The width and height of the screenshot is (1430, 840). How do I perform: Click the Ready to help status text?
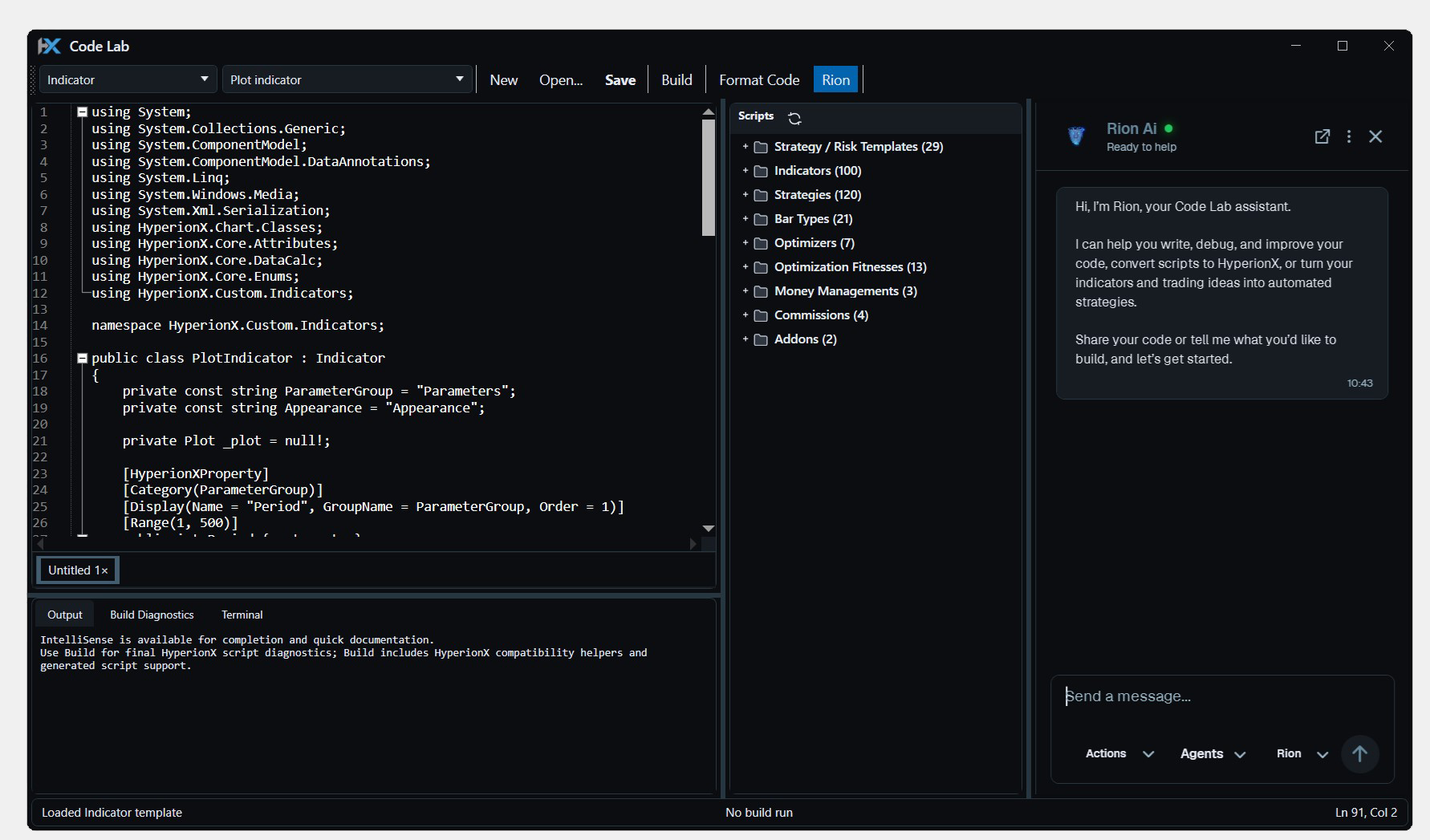click(1141, 148)
